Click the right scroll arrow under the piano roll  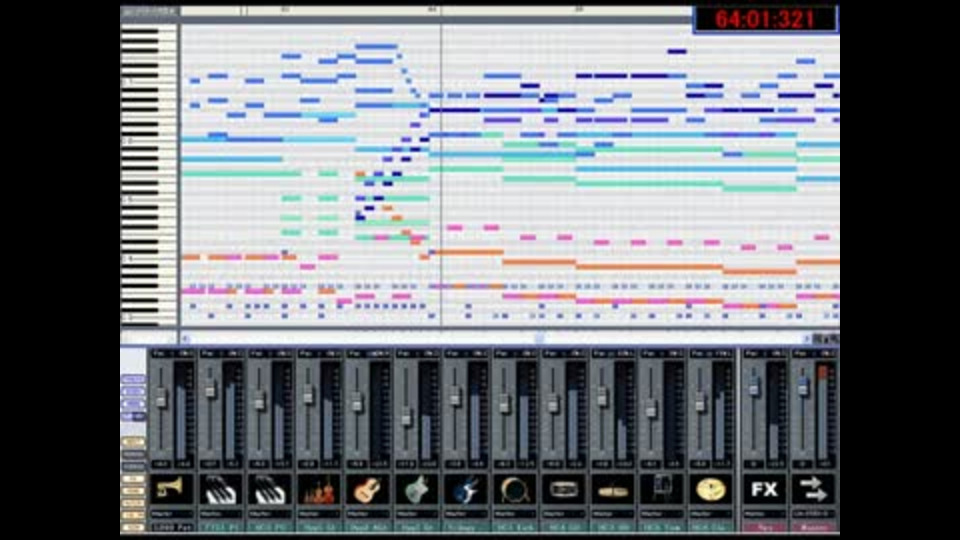point(806,339)
